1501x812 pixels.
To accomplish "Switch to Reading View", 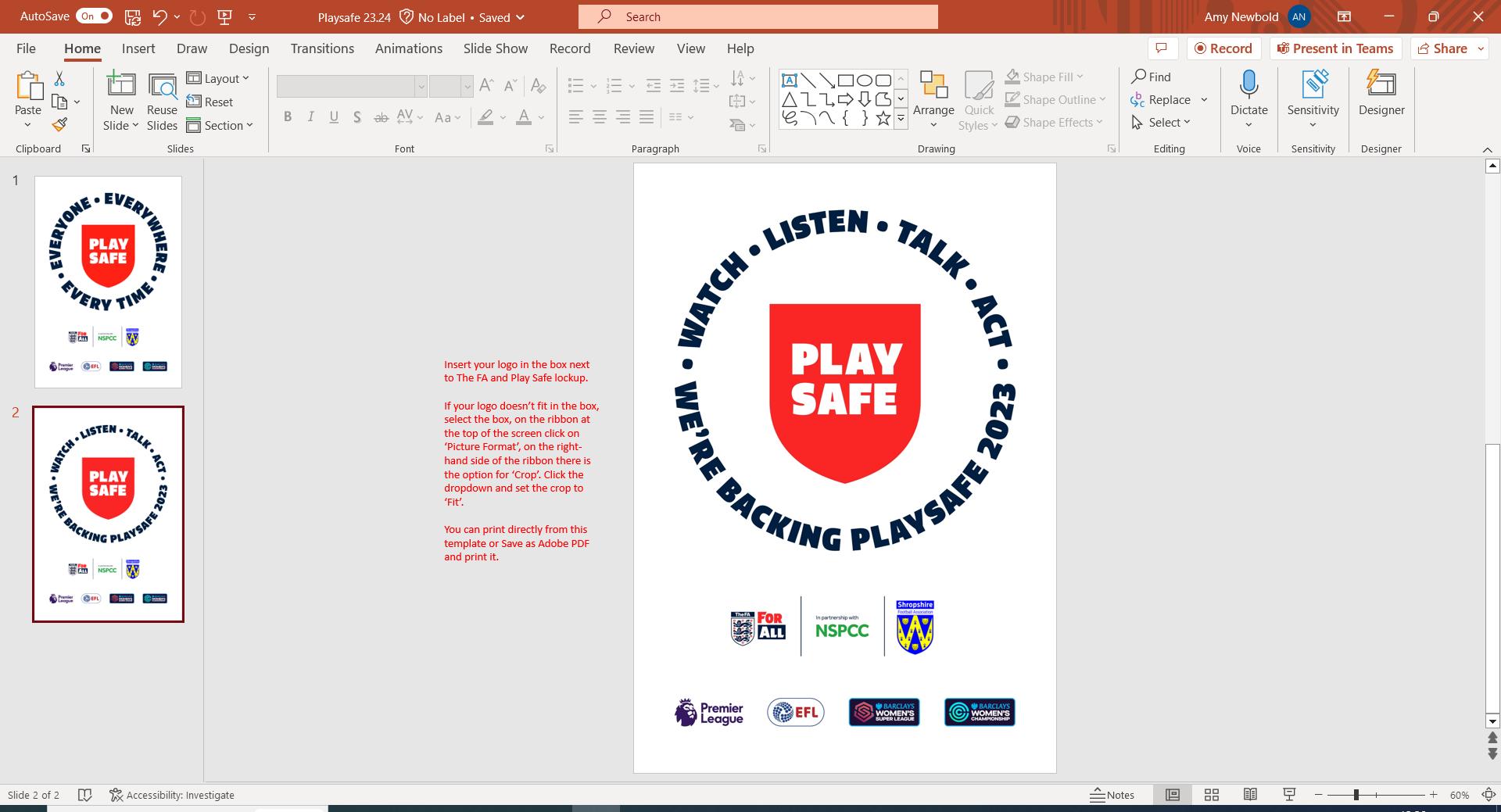I will pos(1250,795).
